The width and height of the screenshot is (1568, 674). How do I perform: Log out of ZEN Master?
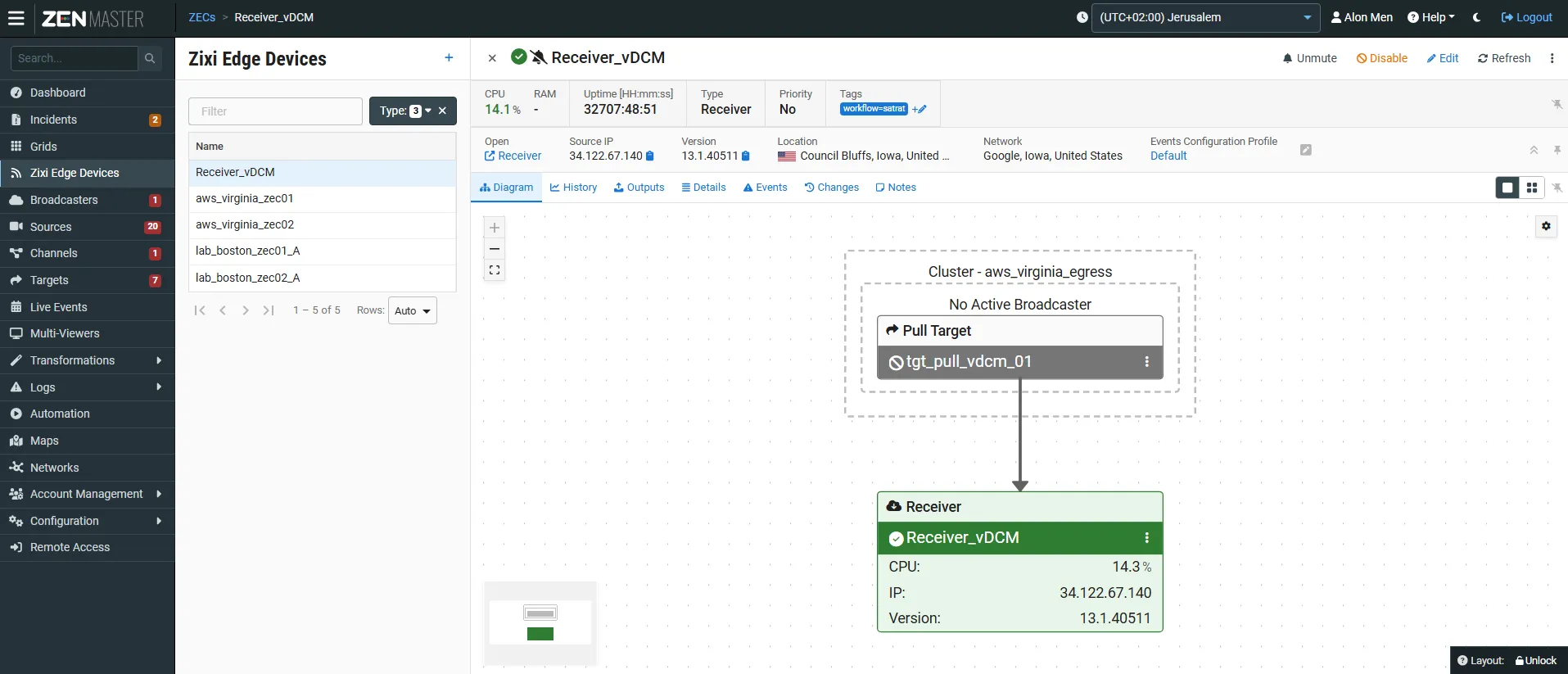pyautogui.click(x=1526, y=17)
